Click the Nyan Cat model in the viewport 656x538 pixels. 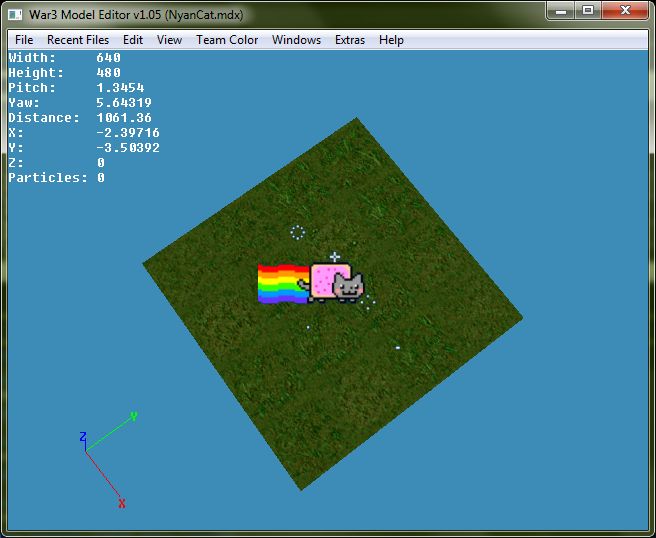pos(331,281)
